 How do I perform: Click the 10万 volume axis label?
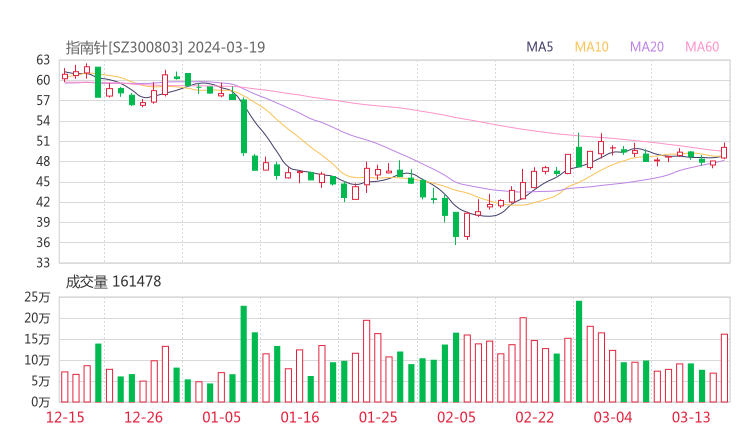(x=37, y=361)
